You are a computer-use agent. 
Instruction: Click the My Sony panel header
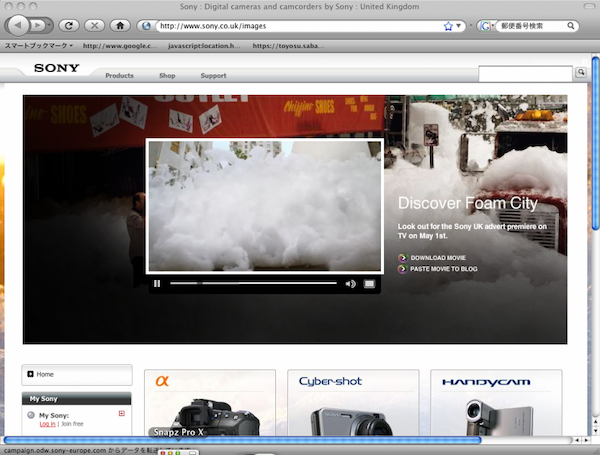77,398
